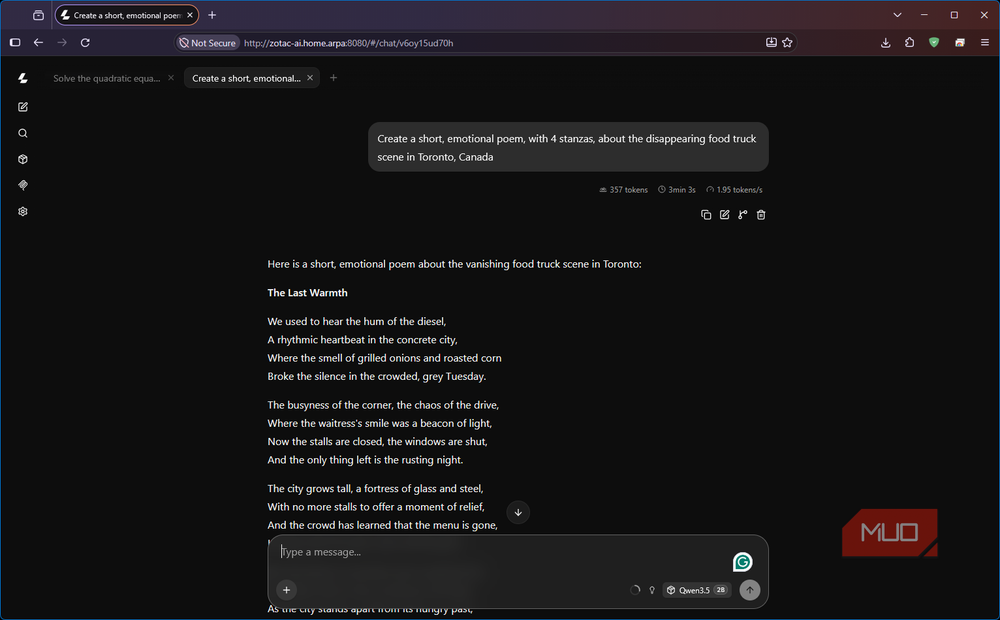The image size is (1000, 620).
Task: Edit the user message
Action: click(724, 215)
